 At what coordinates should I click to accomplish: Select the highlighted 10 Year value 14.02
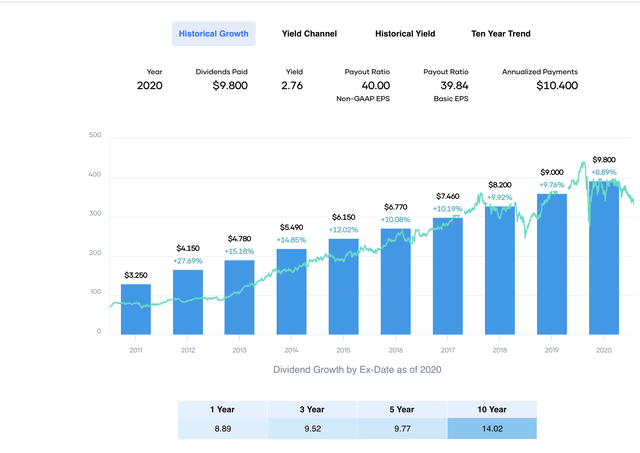[x=492, y=429]
